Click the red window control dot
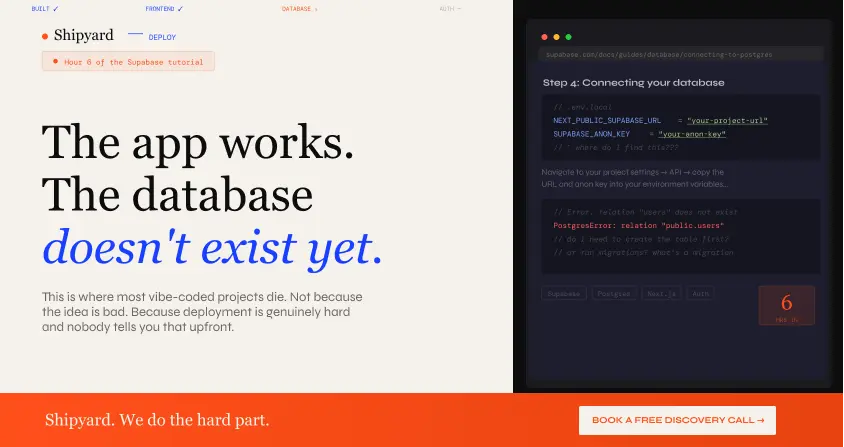Screen dimensions: 844x447 pos(544,37)
